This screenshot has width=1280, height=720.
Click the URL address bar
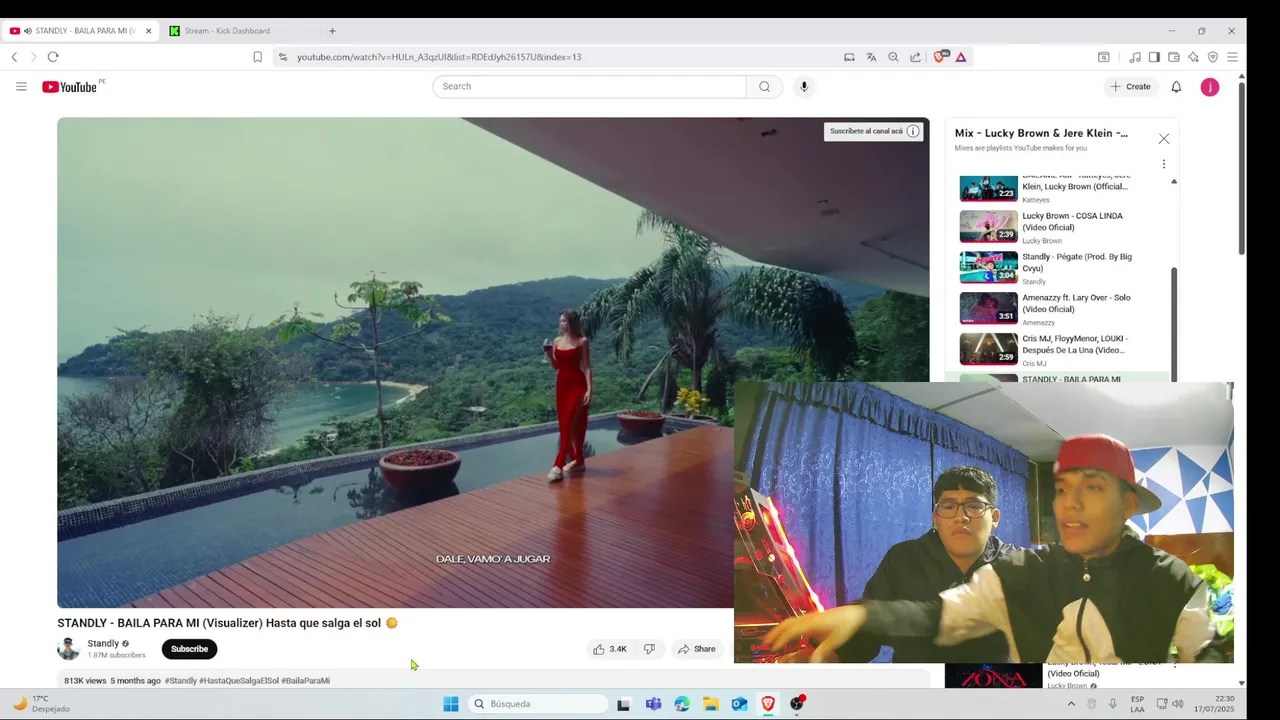coord(560,57)
